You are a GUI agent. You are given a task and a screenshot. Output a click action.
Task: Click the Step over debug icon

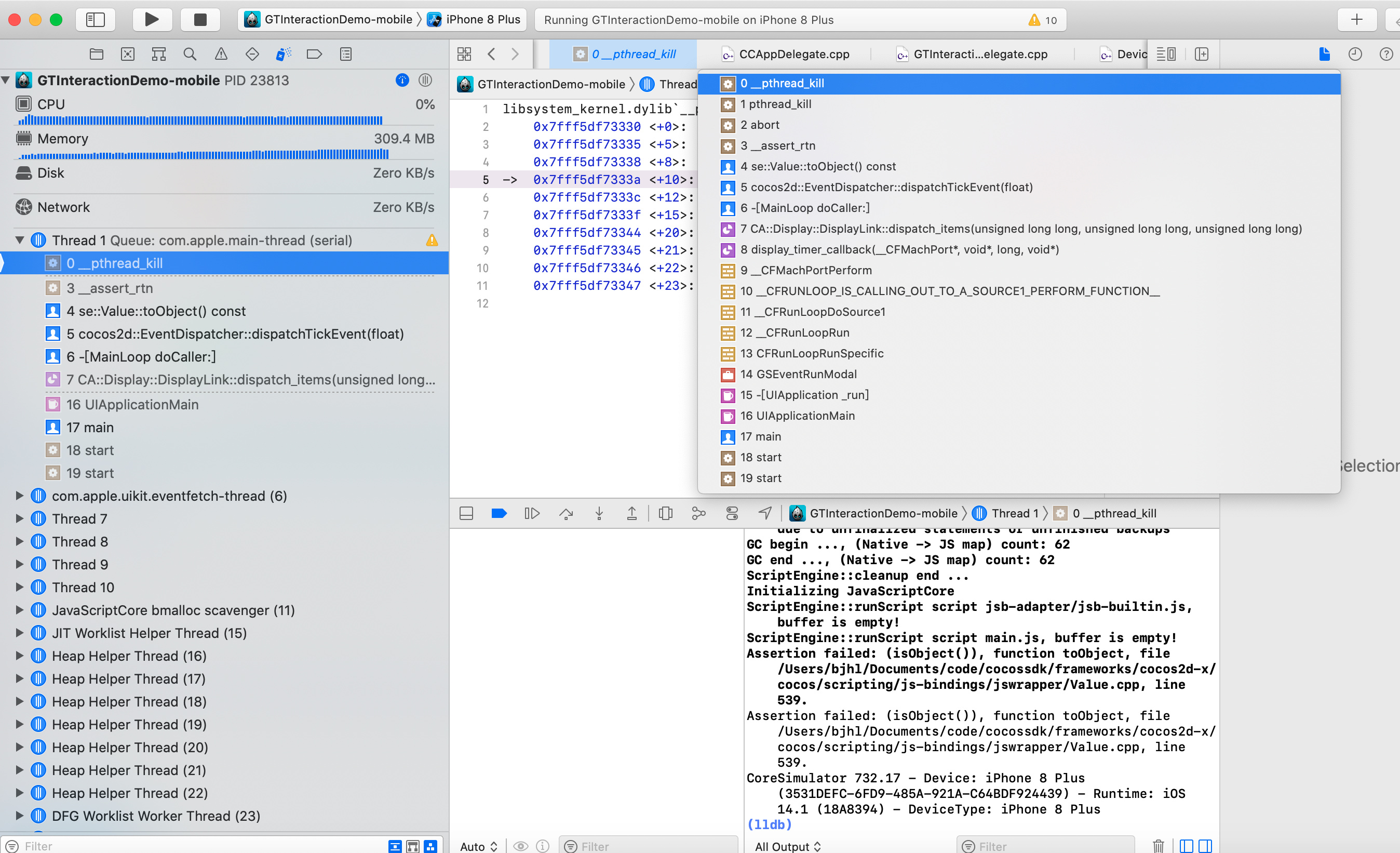(x=566, y=513)
